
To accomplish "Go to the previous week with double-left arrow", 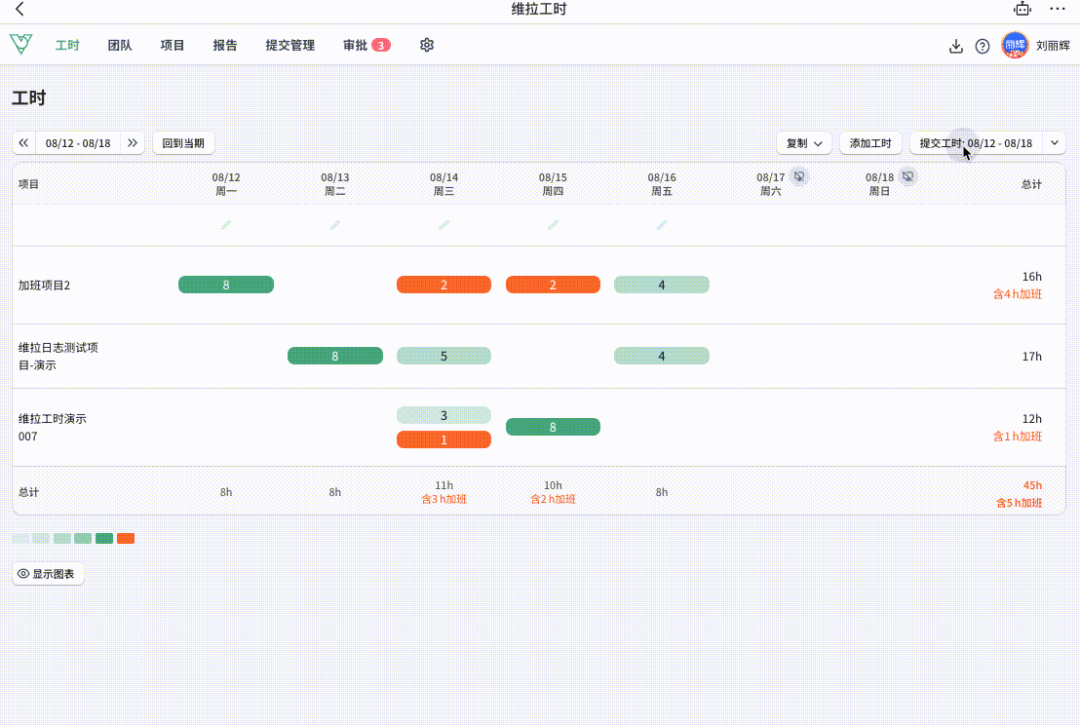I will 24,143.
